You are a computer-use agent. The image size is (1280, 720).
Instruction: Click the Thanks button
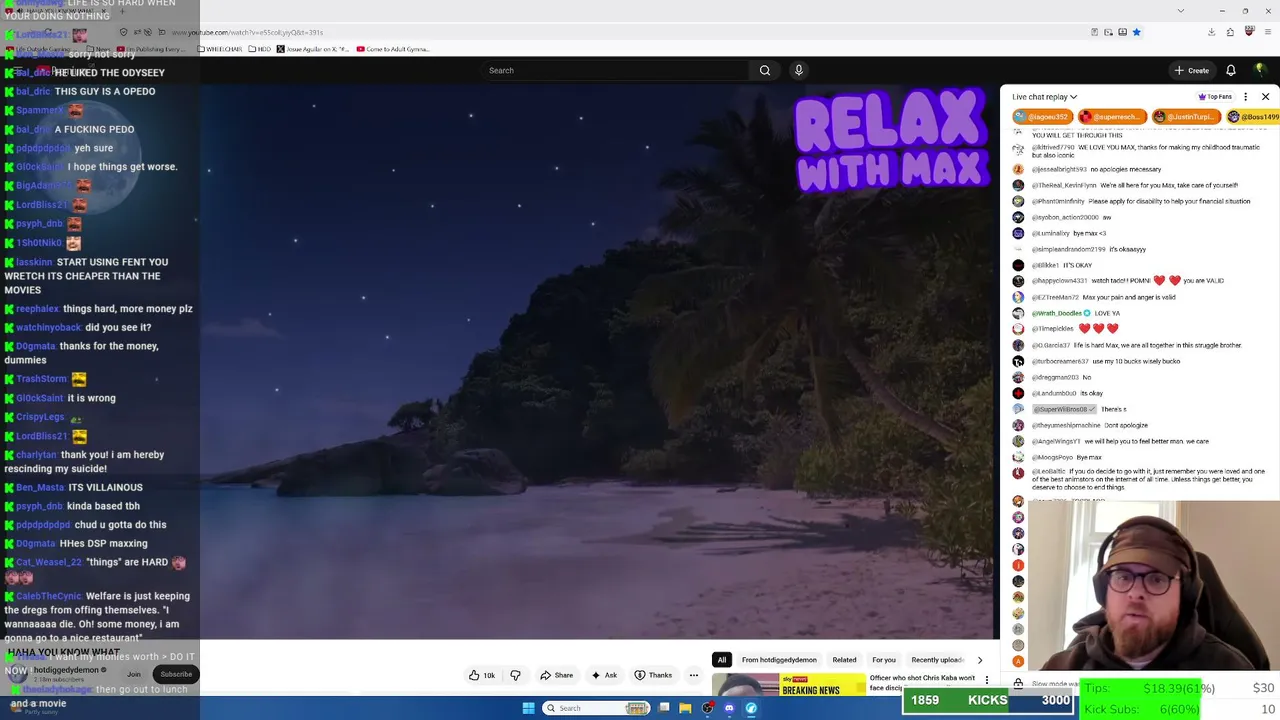(x=653, y=675)
